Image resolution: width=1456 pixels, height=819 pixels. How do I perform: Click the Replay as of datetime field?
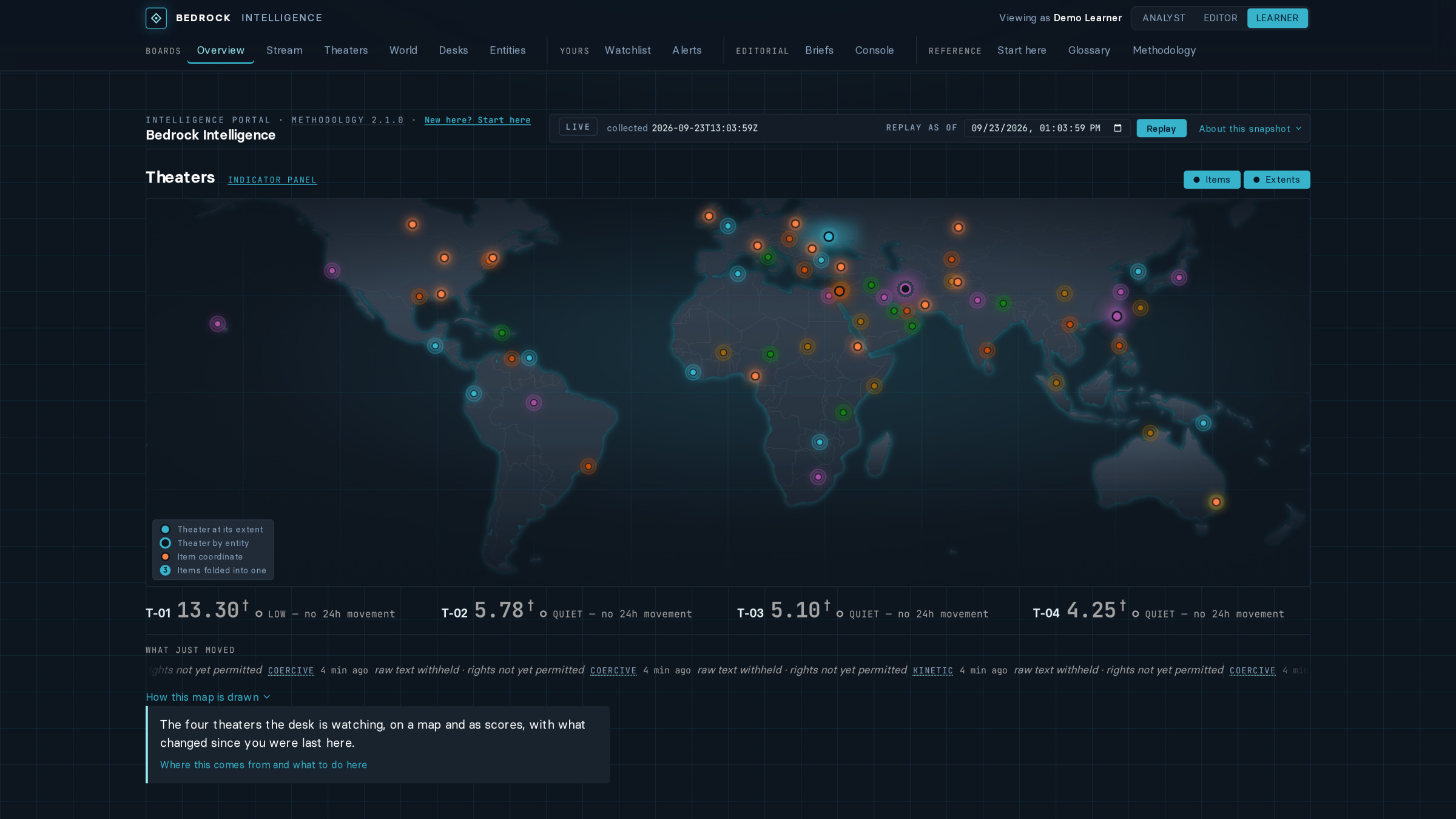click(x=1046, y=128)
